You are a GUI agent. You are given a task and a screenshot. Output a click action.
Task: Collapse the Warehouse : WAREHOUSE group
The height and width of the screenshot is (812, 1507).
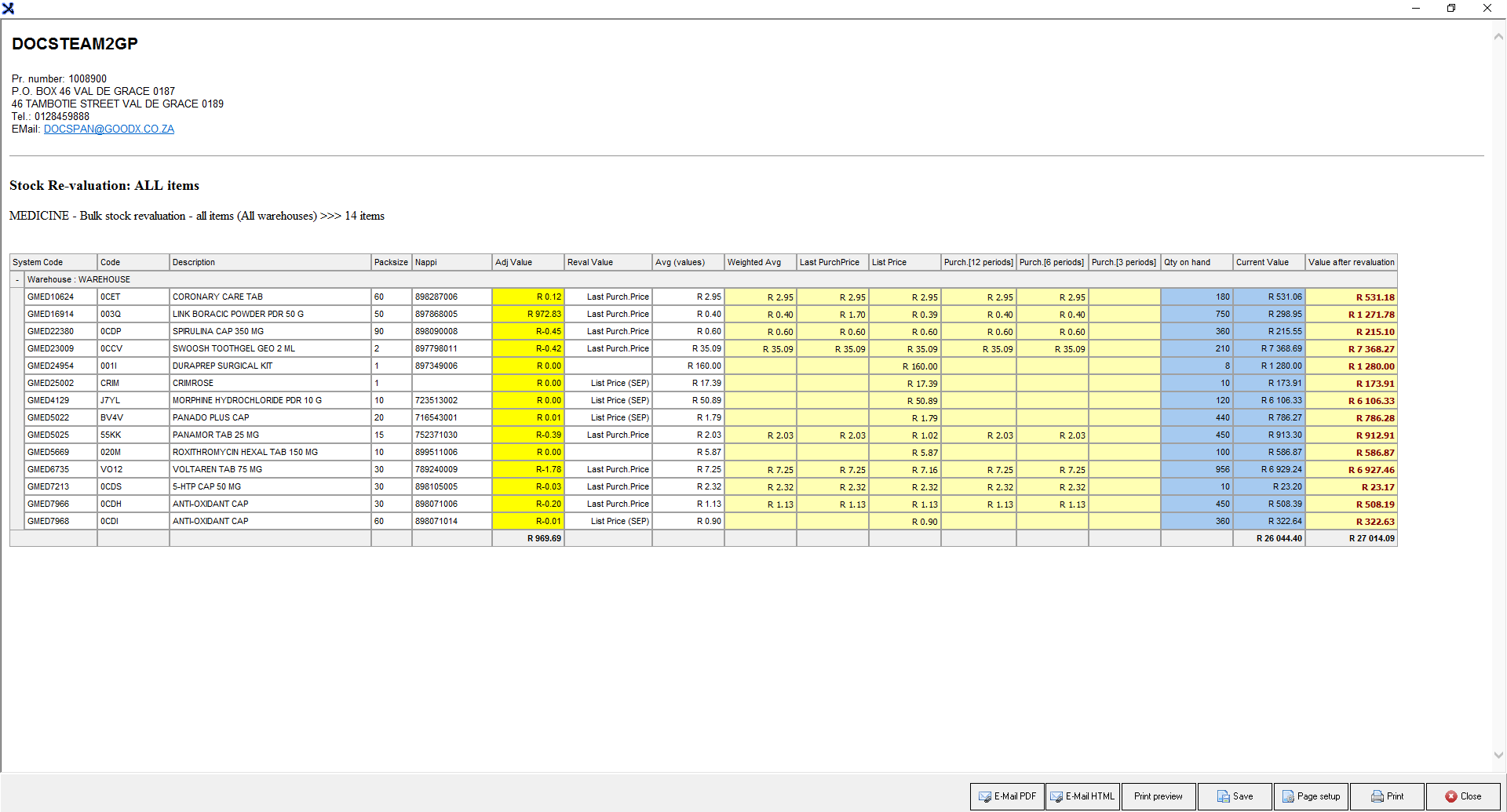17,280
